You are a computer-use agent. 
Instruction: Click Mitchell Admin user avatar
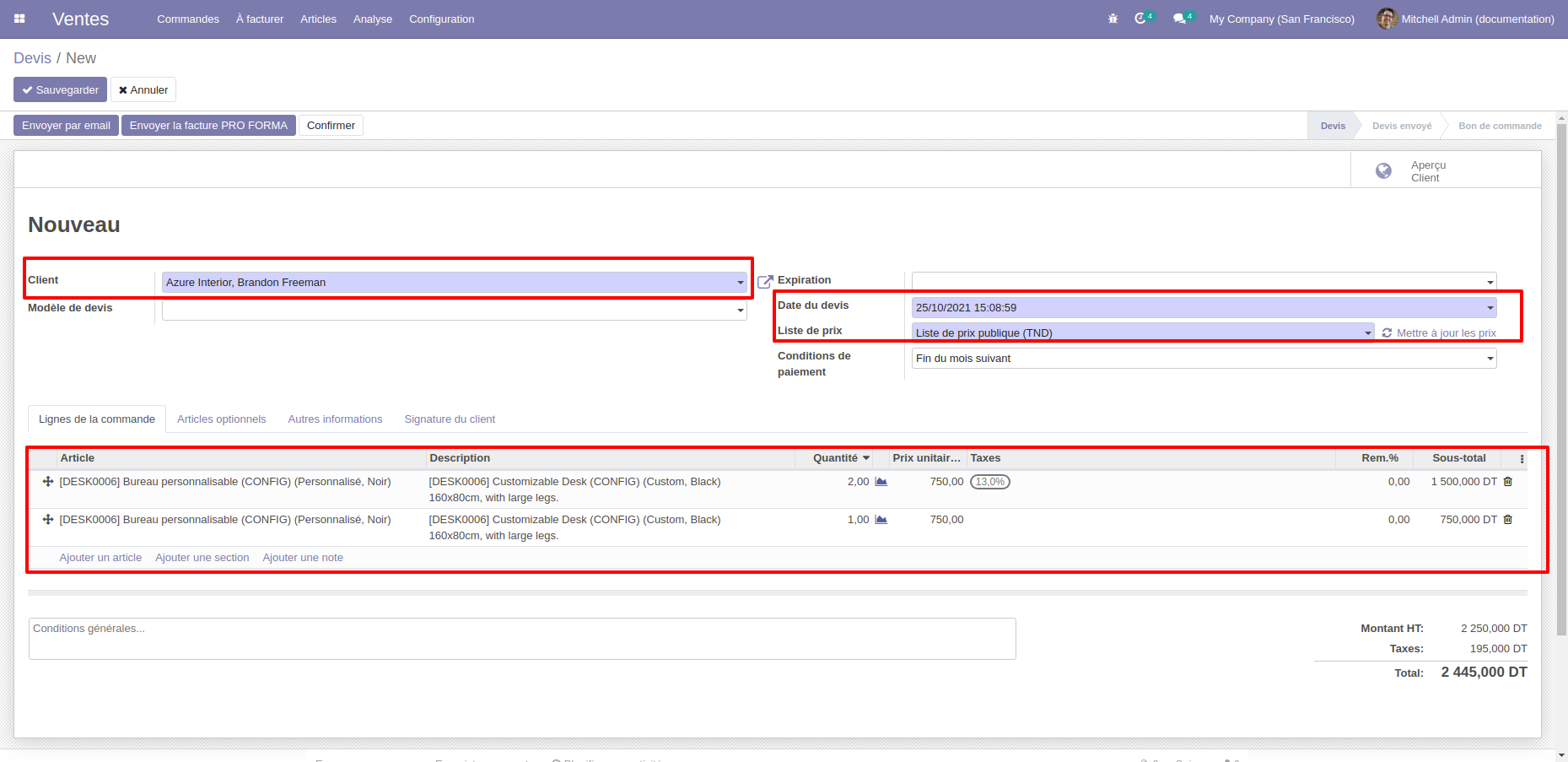[1387, 19]
